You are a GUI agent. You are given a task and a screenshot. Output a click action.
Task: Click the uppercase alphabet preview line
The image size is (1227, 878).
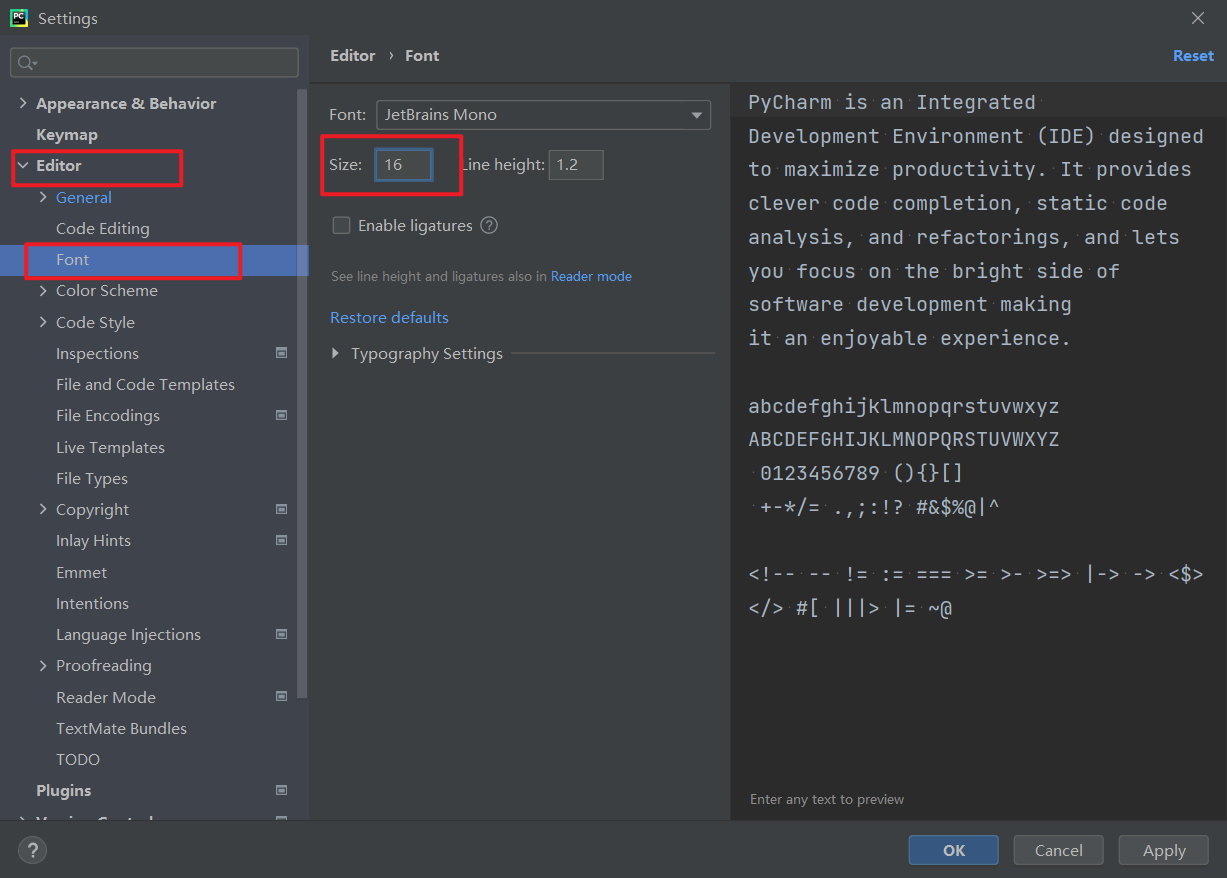point(904,439)
